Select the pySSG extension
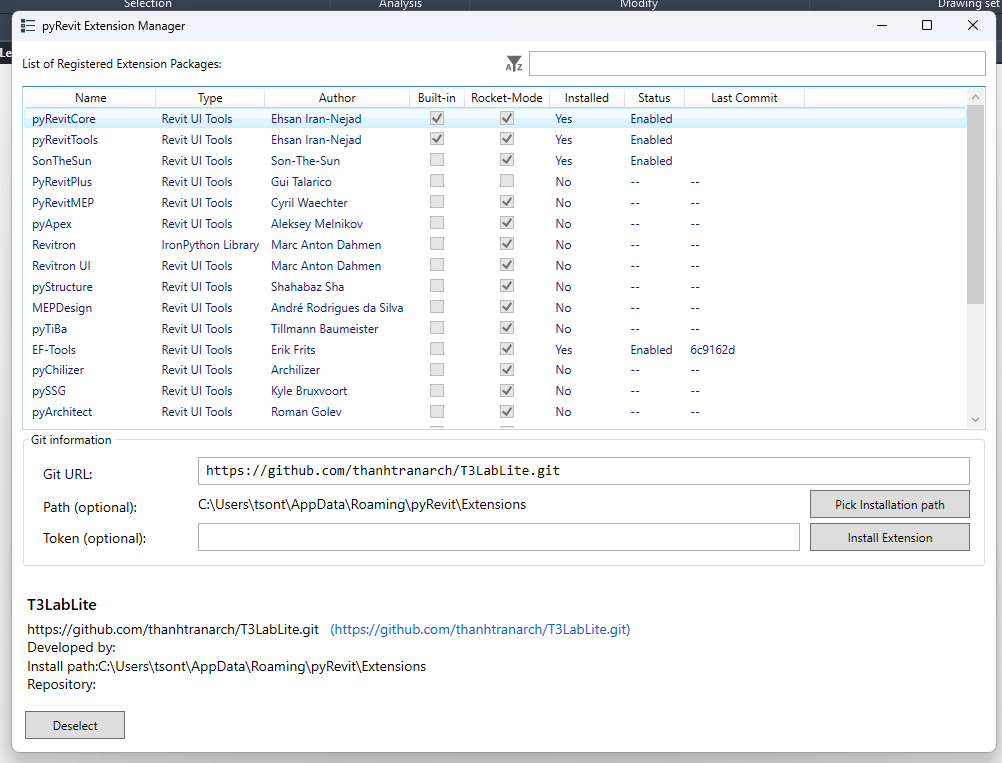Image resolution: width=1002 pixels, height=763 pixels. tap(495, 391)
